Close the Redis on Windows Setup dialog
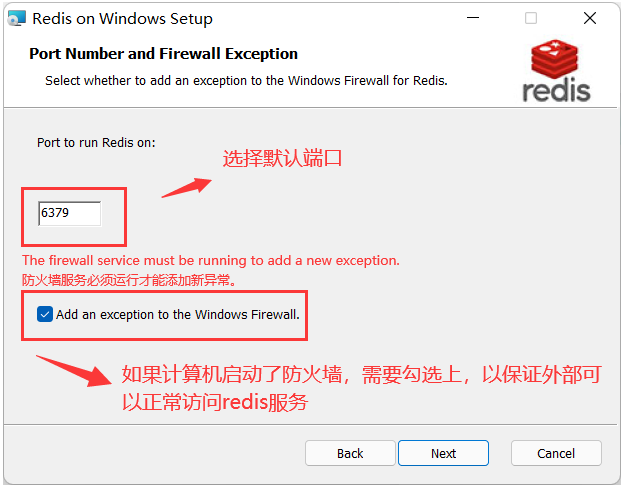Image resolution: width=624 pixels, height=488 pixels. (x=590, y=18)
